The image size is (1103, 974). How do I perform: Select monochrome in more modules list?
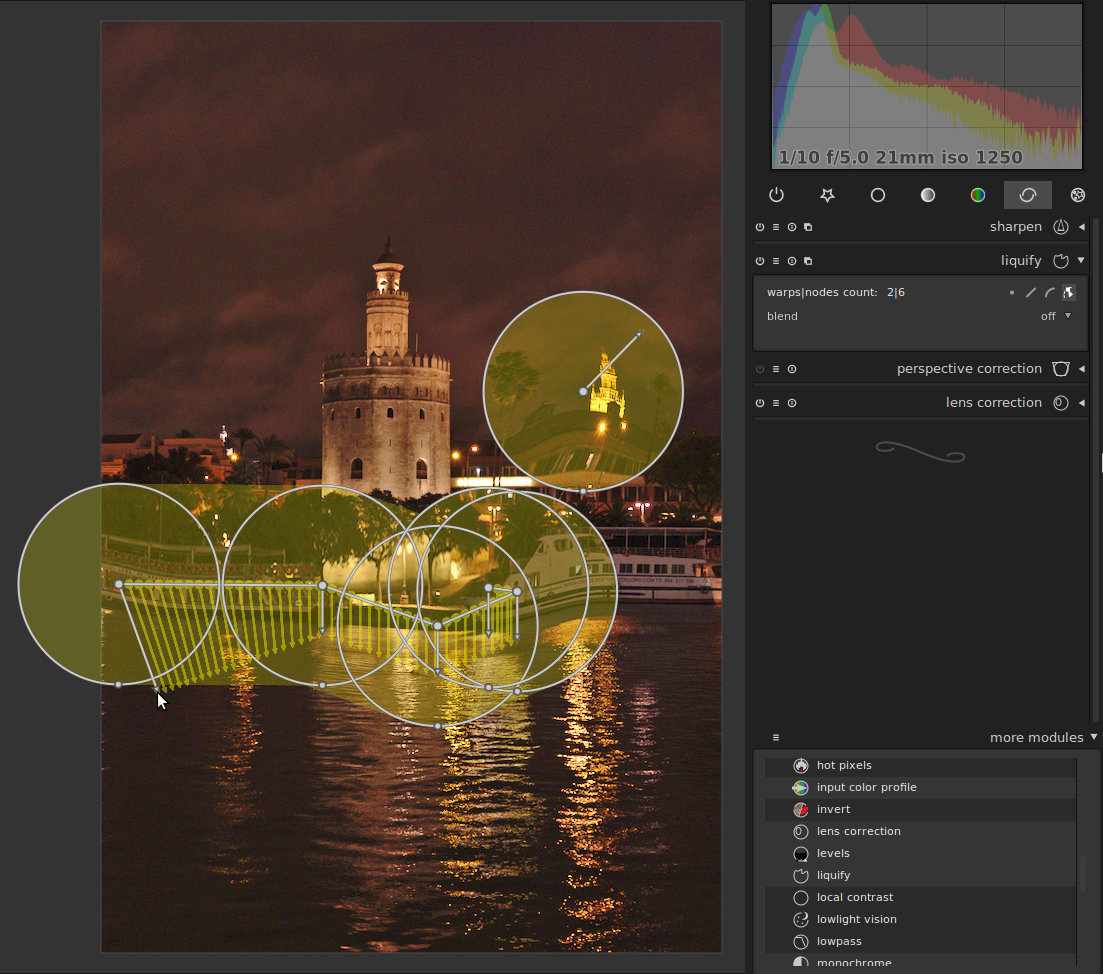(x=920, y=962)
